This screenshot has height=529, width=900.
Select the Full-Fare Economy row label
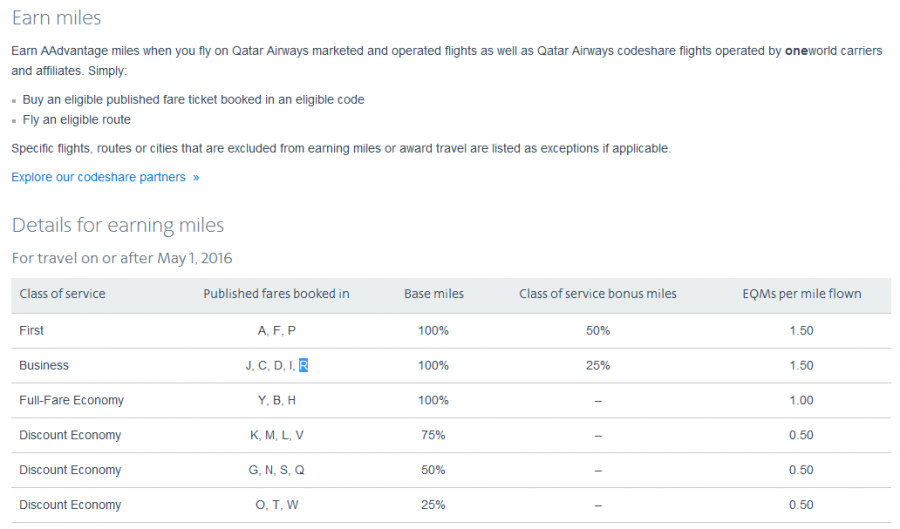click(x=71, y=400)
